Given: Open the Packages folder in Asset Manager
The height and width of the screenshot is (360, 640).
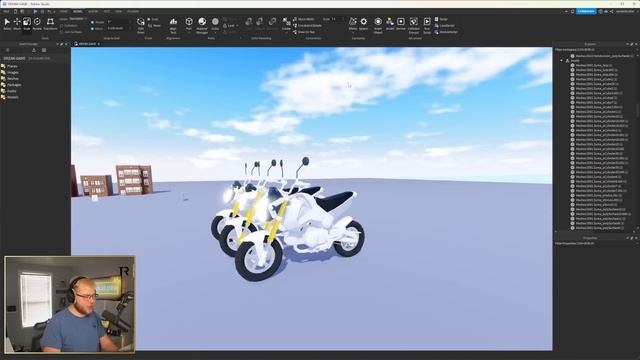Looking at the screenshot, I should coord(11,85).
